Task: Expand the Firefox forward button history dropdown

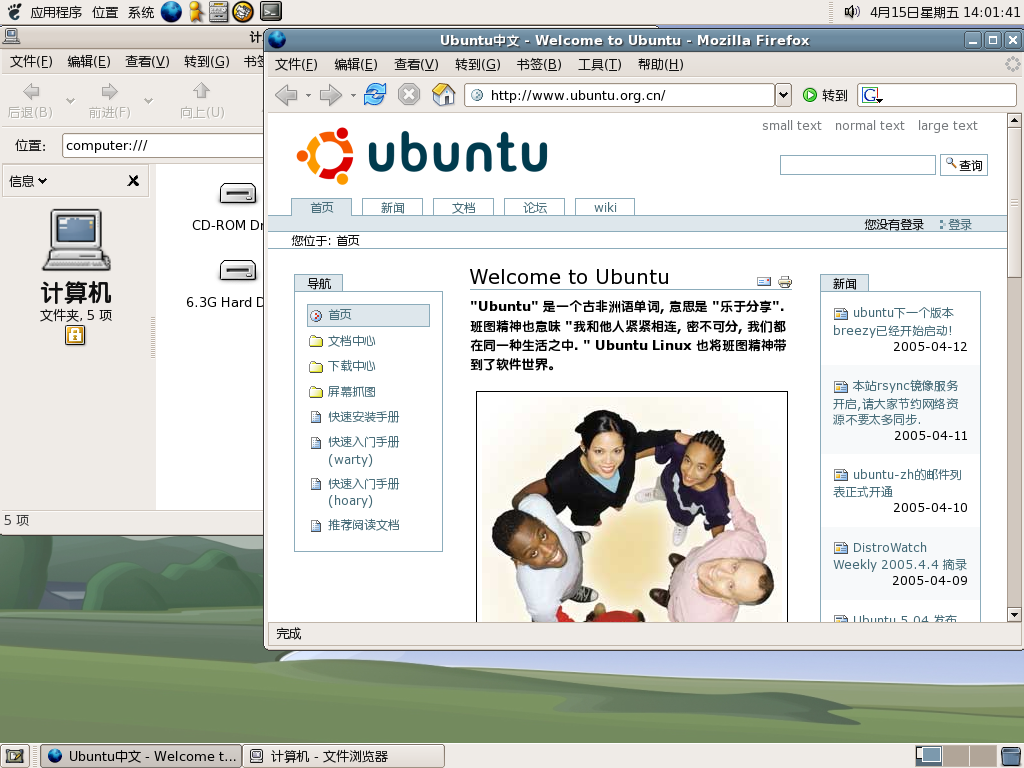Action: click(x=353, y=96)
